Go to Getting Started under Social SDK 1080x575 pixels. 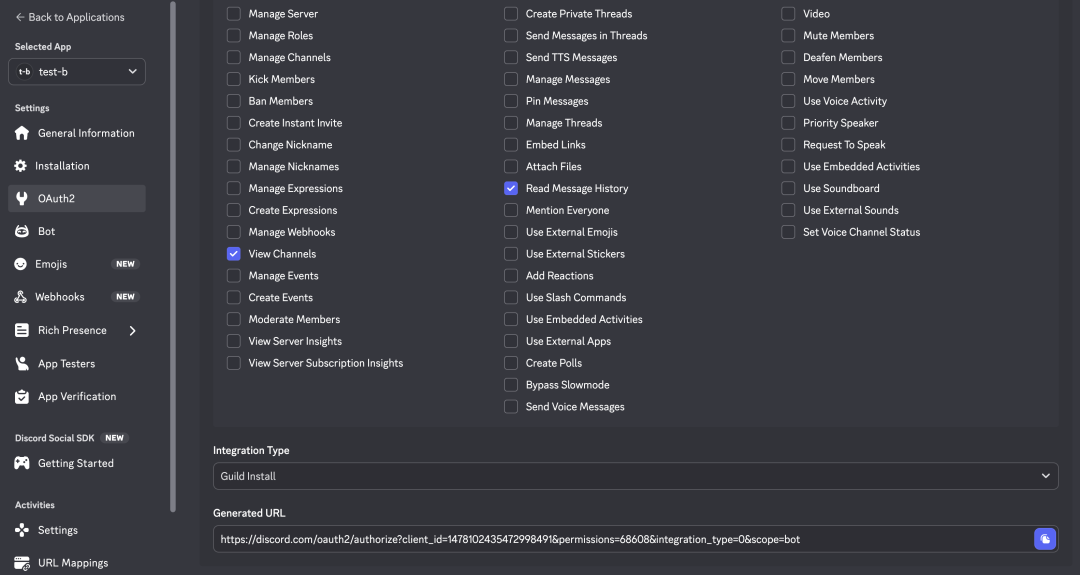tap(75, 463)
